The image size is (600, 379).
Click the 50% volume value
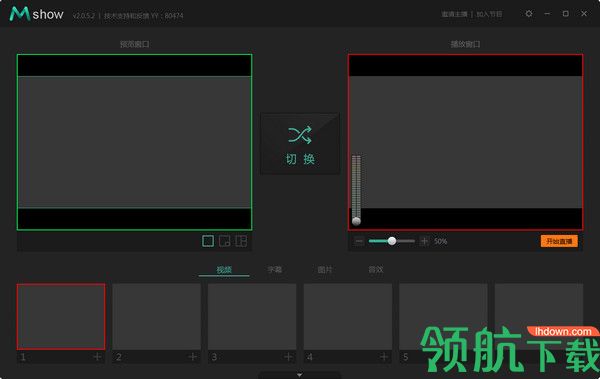coord(440,241)
